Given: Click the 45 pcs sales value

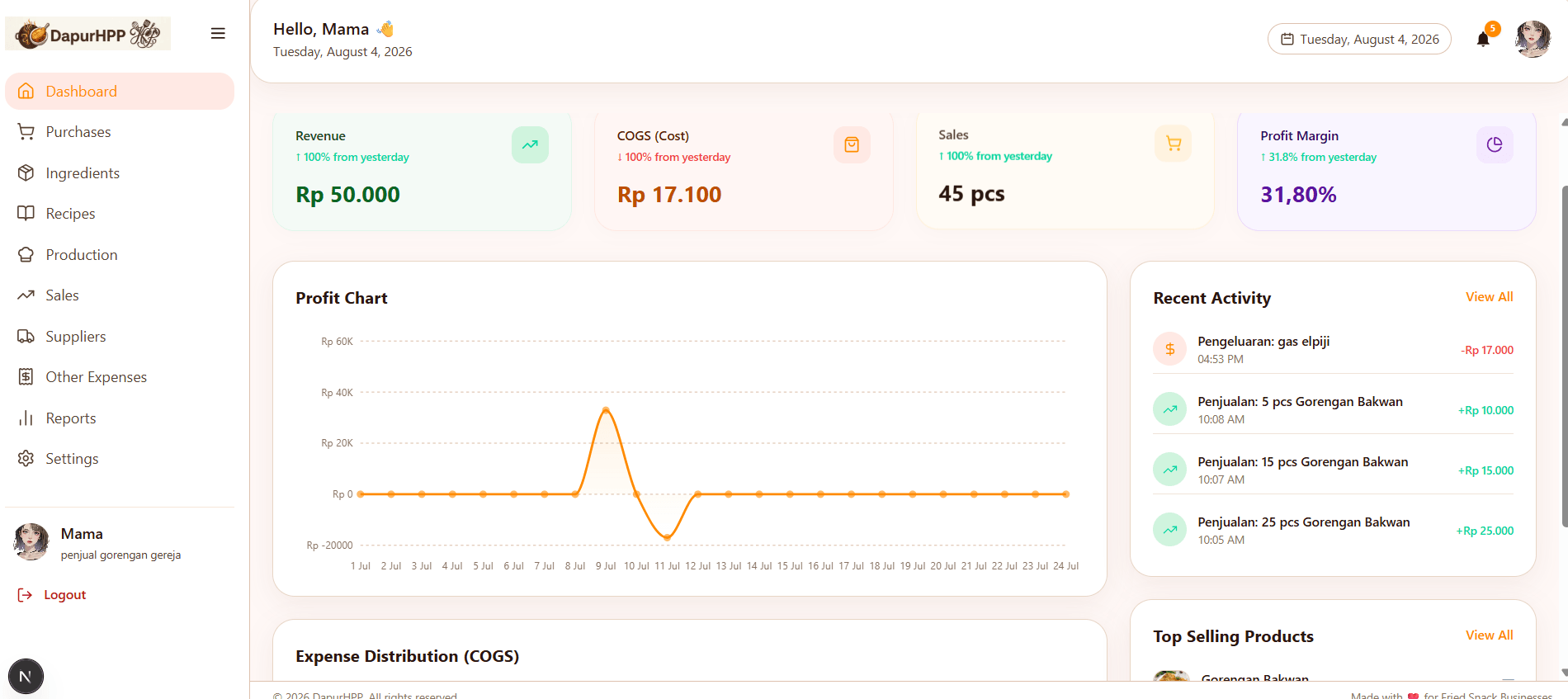Looking at the screenshot, I should 971,194.
